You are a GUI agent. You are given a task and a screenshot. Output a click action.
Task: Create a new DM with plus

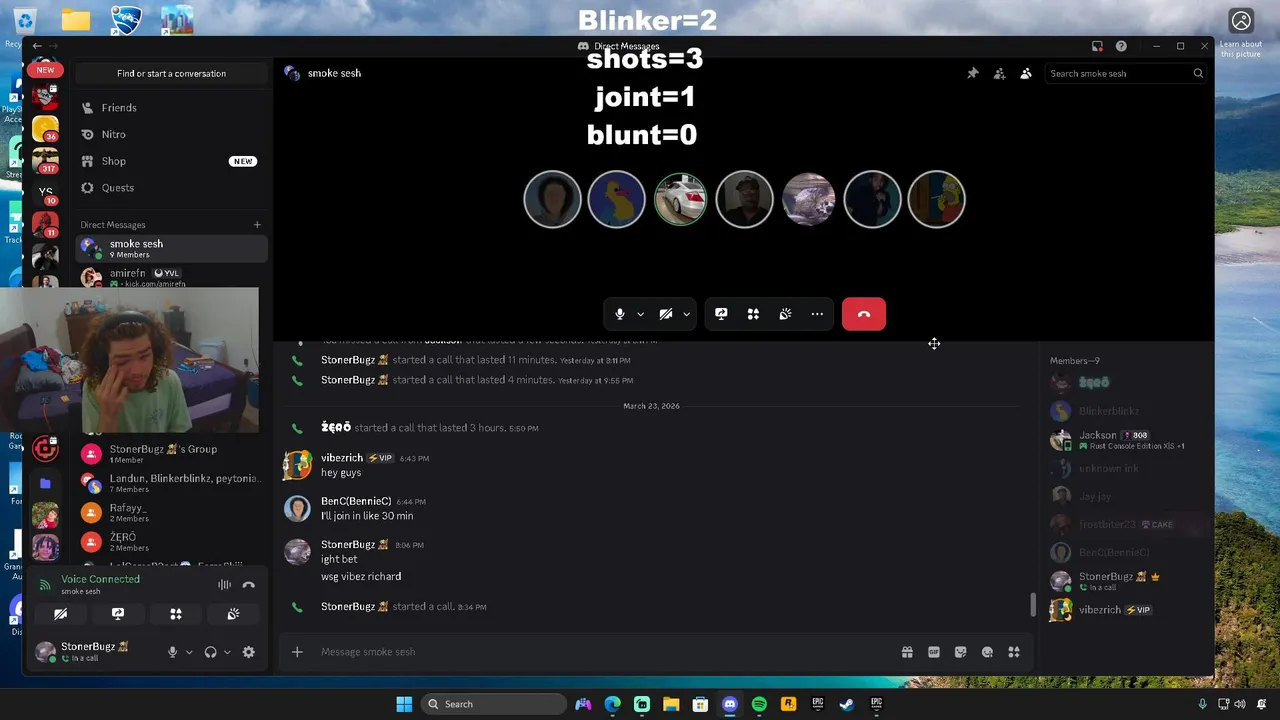pos(257,225)
